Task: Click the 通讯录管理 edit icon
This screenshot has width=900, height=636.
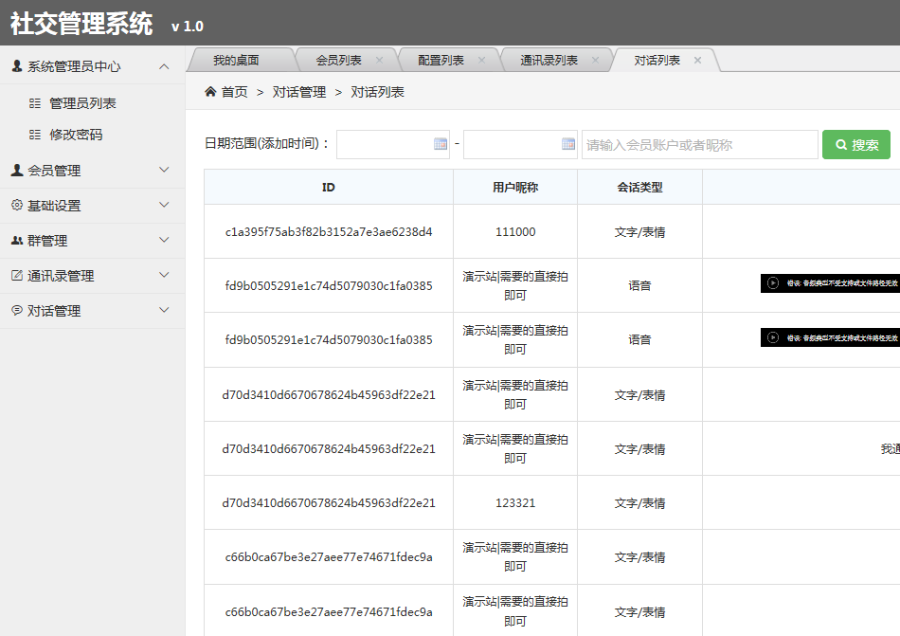Action: (17, 276)
